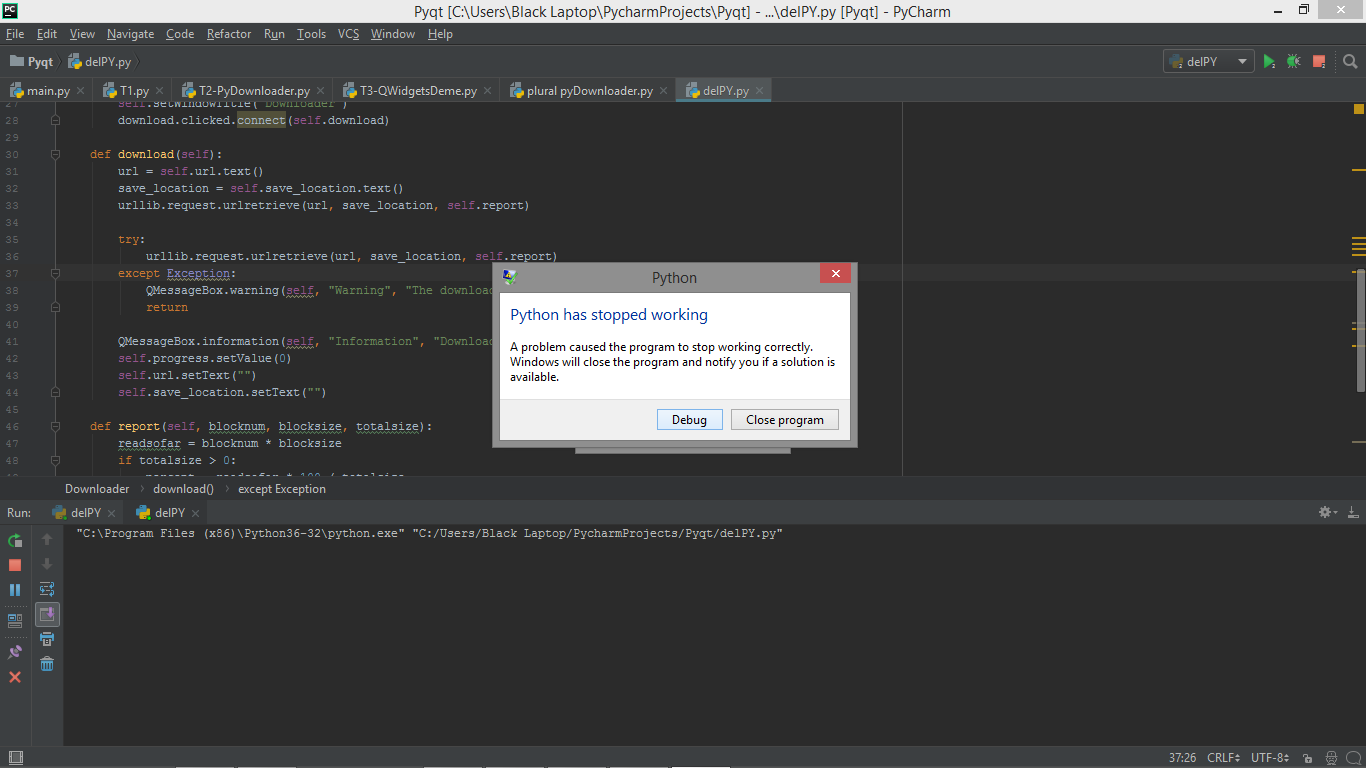Switch to T1.py editor tab
The height and width of the screenshot is (768, 1366).
pyautogui.click(x=134, y=91)
